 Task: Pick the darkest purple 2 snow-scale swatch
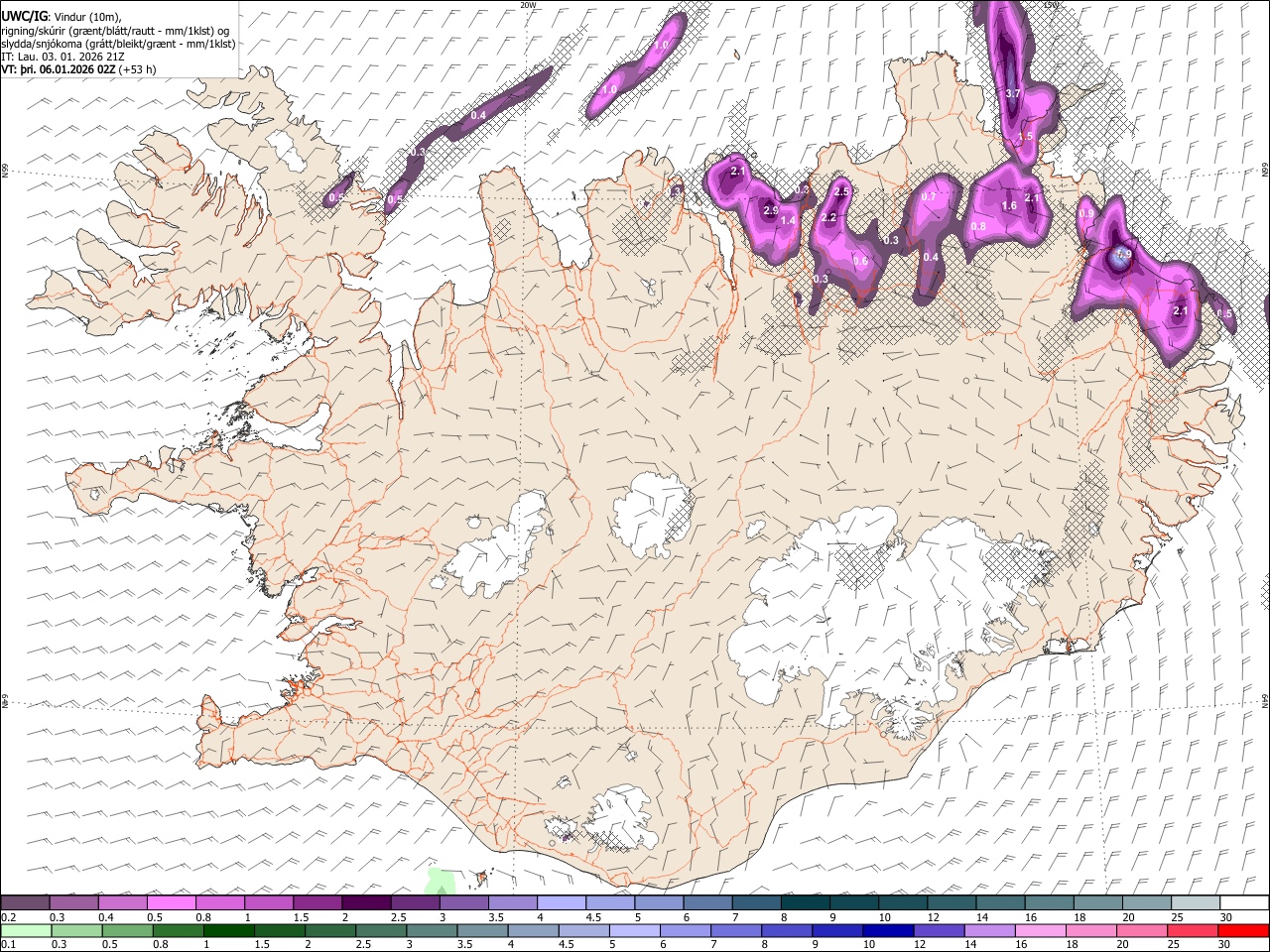click(x=366, y=903)
